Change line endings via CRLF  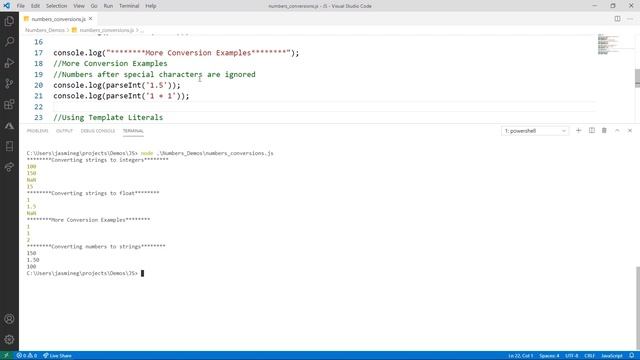tap(589, 356)
